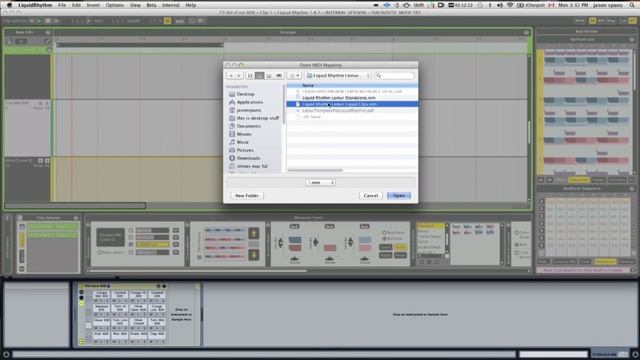Viewport: 640px width, 360px height.
Task: Click Open to load the mapping
Action: [x=399, y=196]
